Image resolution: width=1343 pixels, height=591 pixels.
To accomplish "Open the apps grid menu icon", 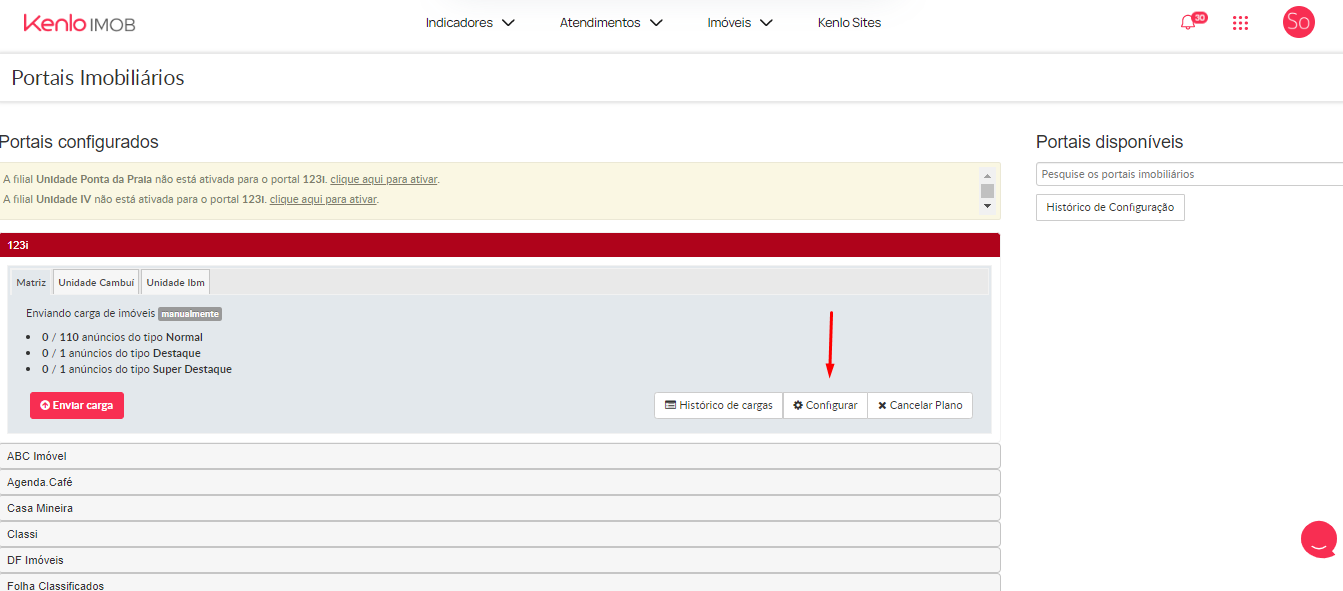I will point(1240,23).
